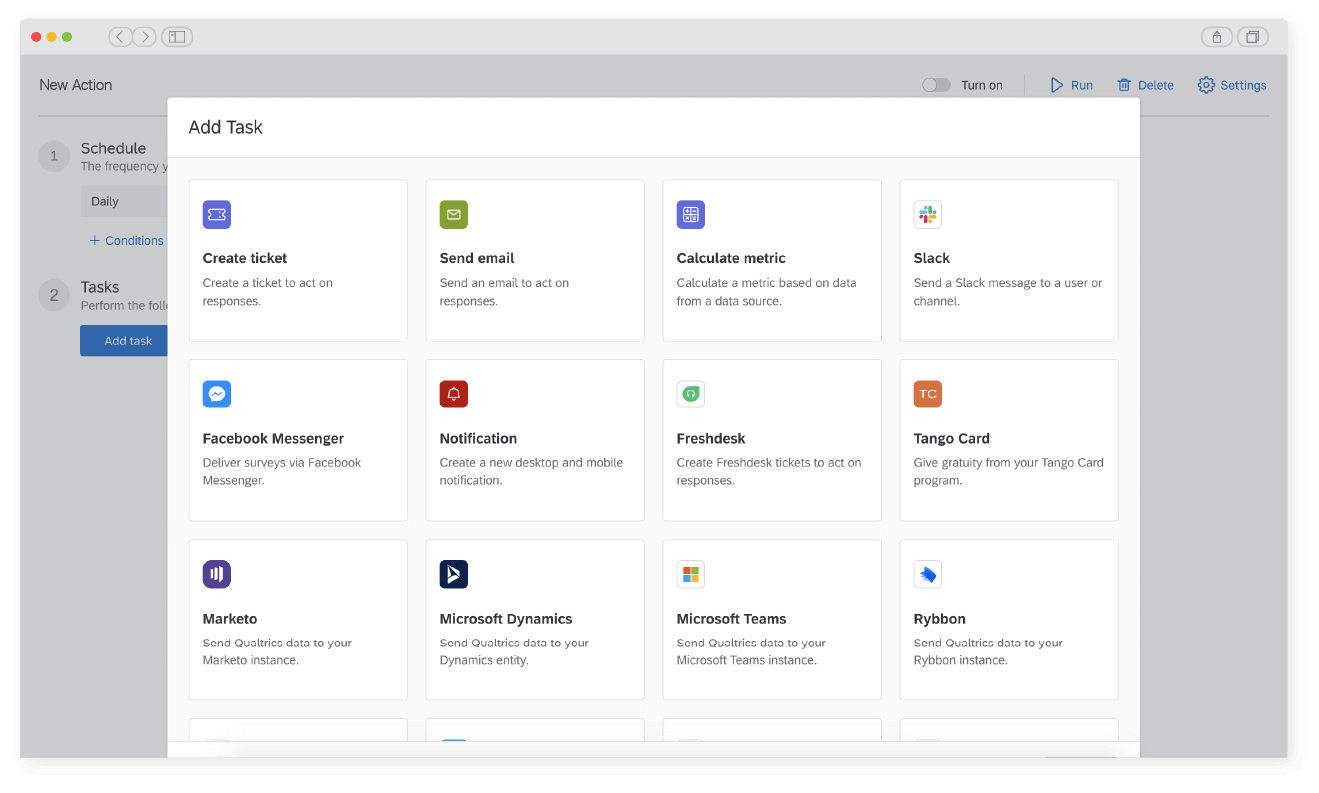Select the Create ticket task title

(245, 258)
